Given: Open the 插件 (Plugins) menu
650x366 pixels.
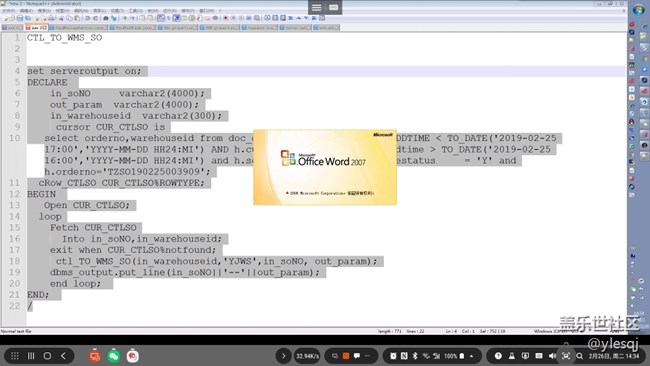Looking at the screenshot, I should pyautogui.click(x=187, y=10).
